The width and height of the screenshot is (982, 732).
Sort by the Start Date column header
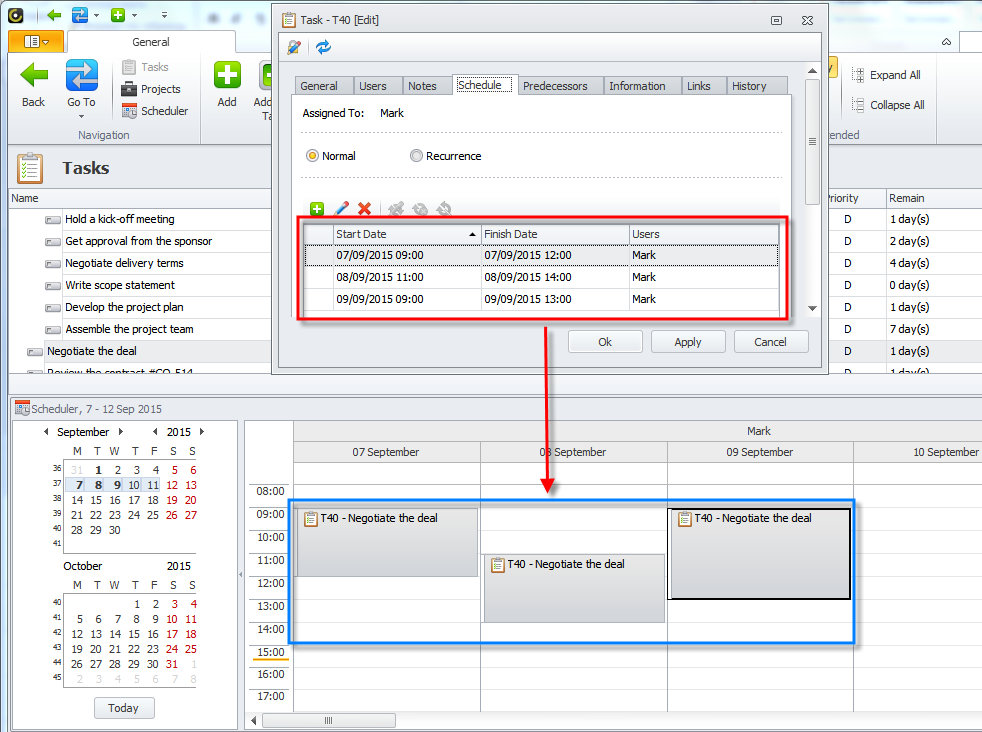coord(405,234)
